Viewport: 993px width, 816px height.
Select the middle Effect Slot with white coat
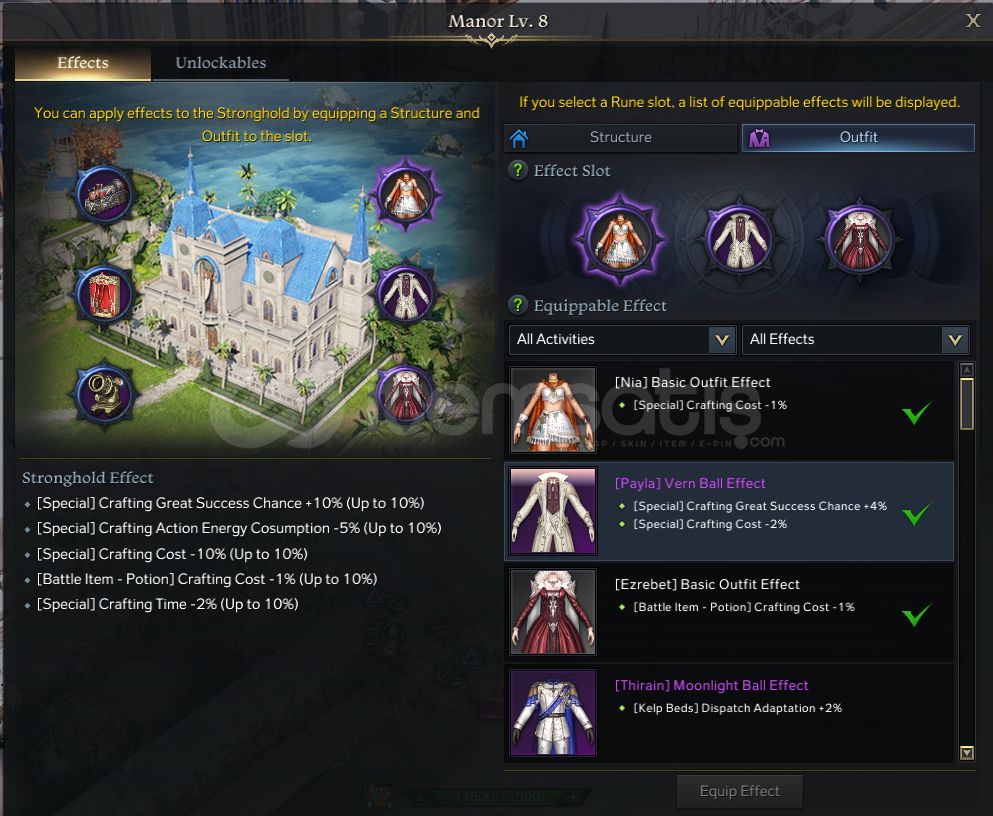[739, 240]
